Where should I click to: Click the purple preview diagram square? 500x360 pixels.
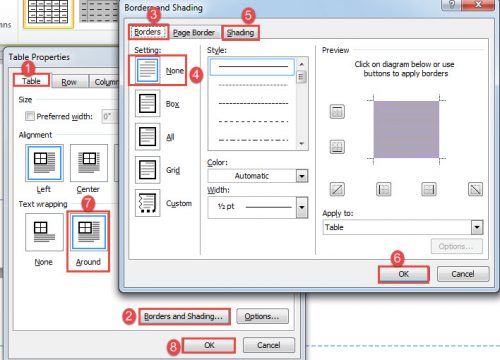click(x=406, y=129)
